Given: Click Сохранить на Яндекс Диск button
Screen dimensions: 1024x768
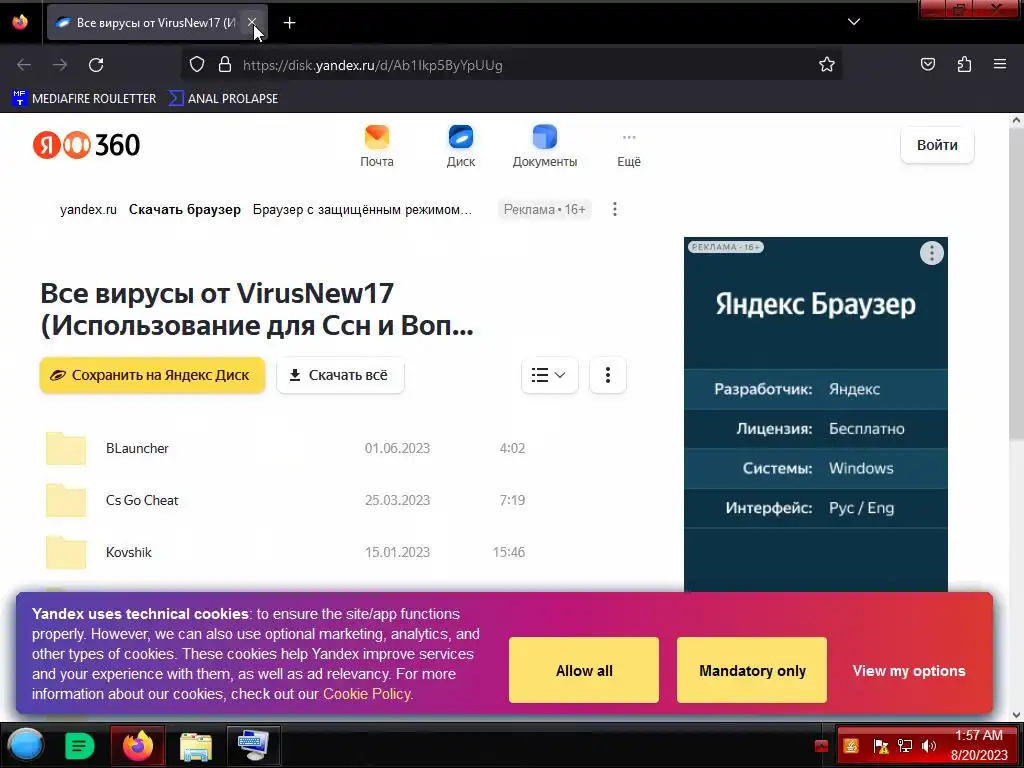Looking at the screenshot, I should tap(152, 375).
